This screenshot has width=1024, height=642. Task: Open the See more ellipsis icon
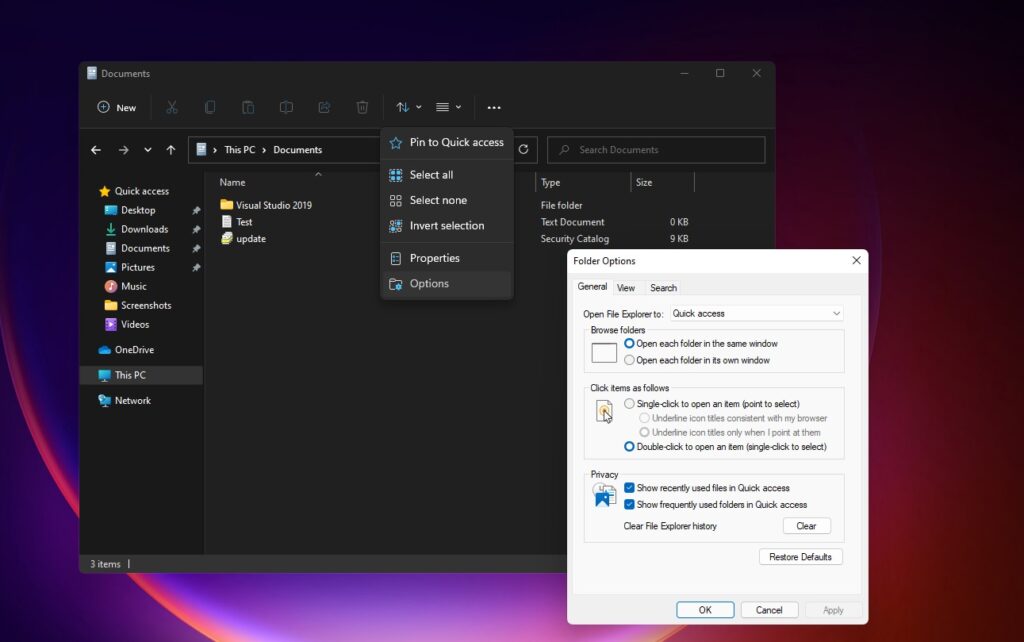tap(493, 107)
